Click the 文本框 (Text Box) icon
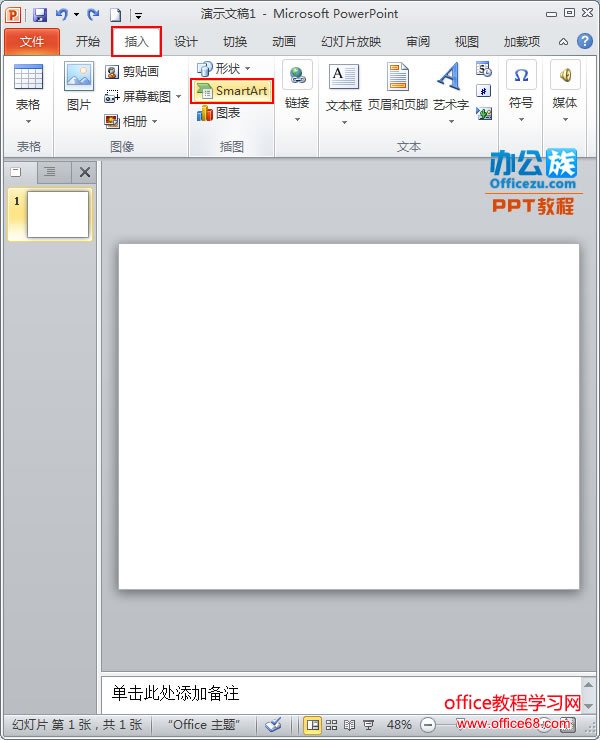Viewport: 600px width, 740px height. 344,76
